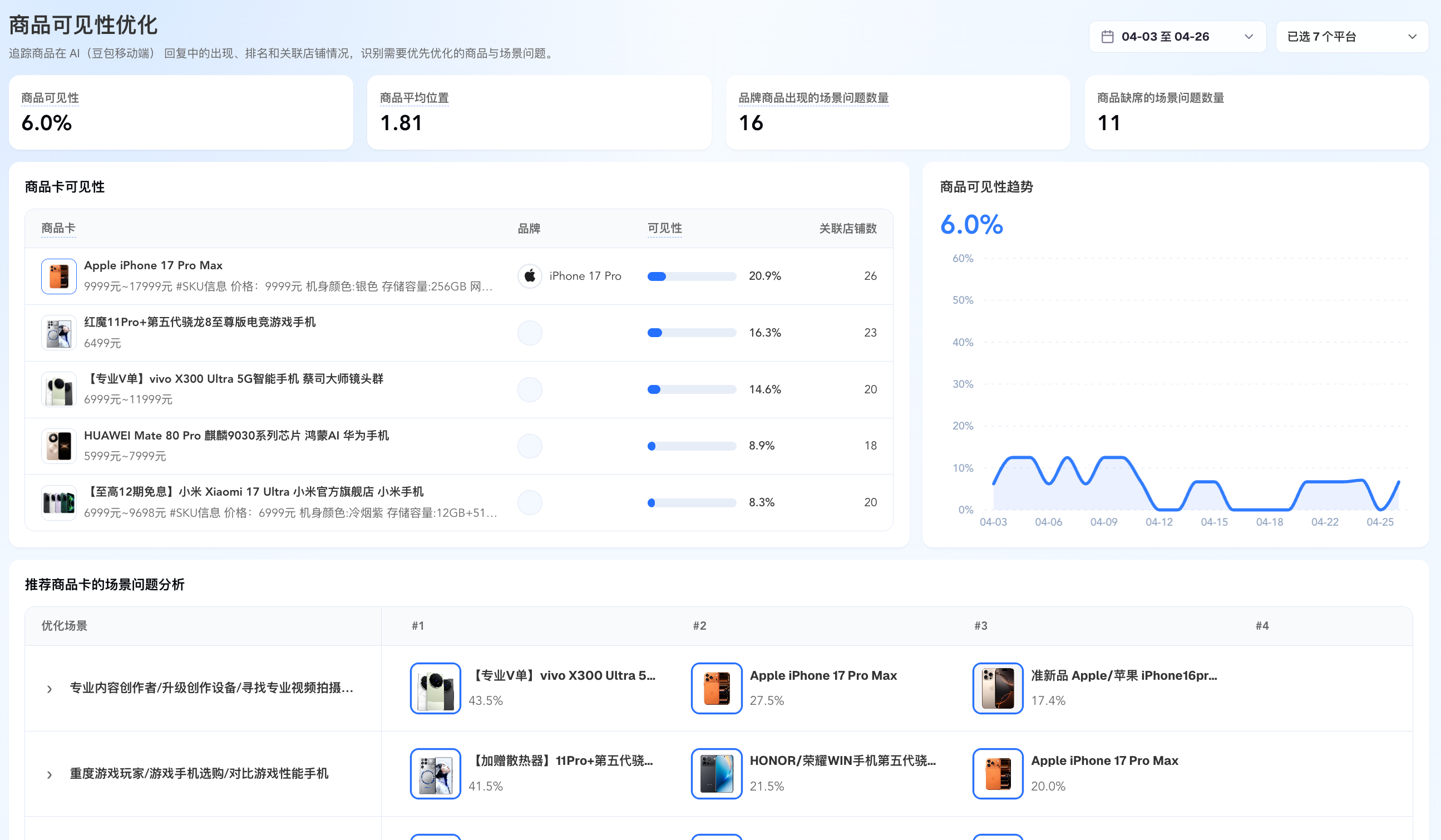The image size is (1441, 840).
Task: Click the 8.3% visibility progress bar
Action: 692,503
